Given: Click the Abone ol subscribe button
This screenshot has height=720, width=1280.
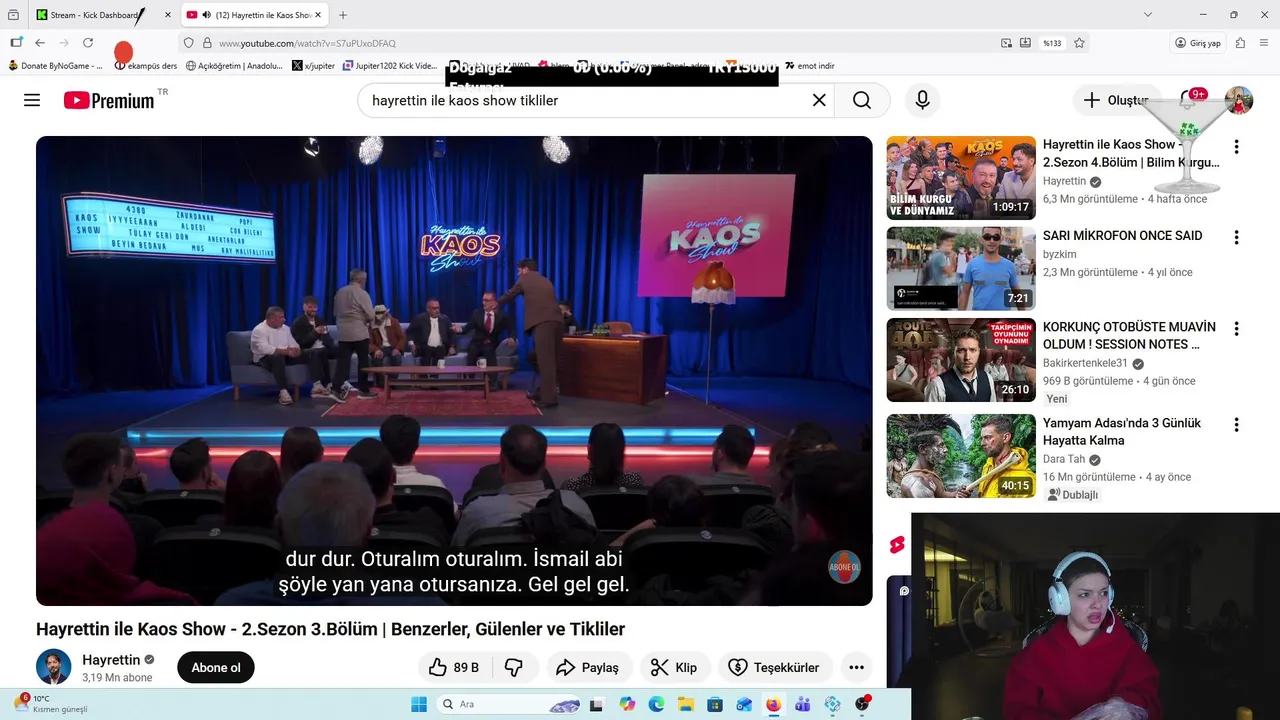Looking at the screenshot, I should [216, 667].
